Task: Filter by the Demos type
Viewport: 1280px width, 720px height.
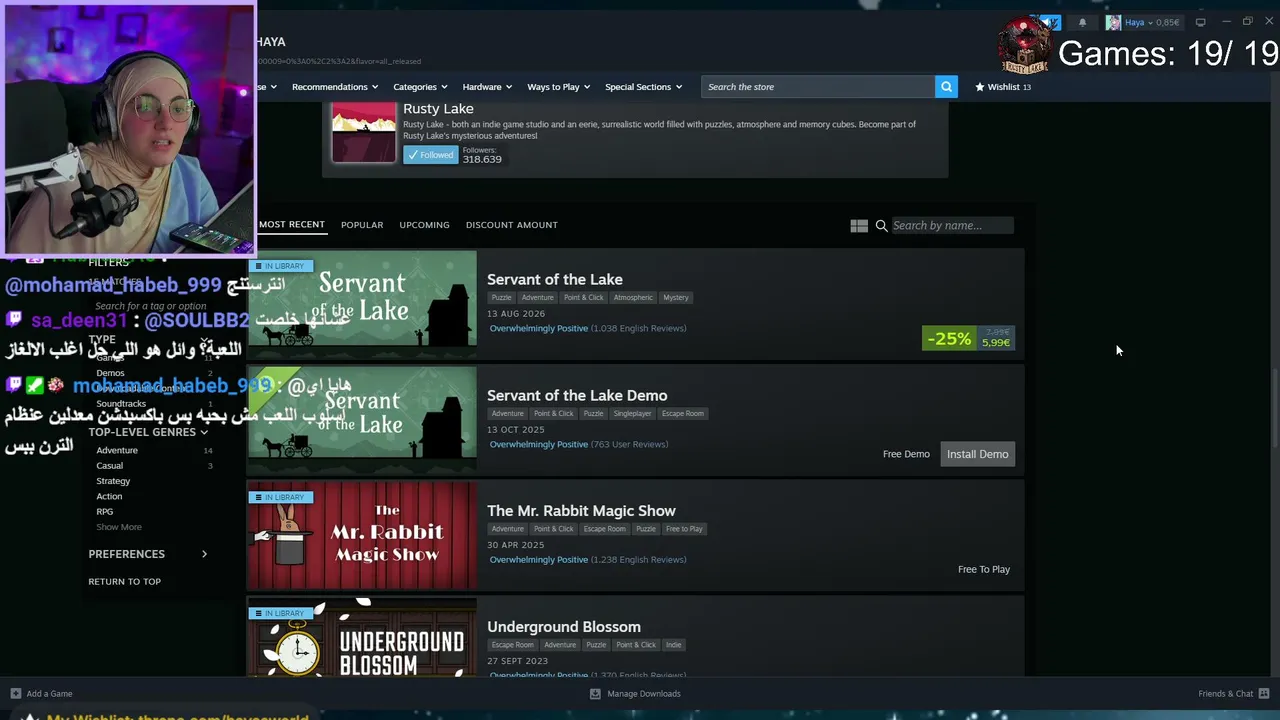Action: coord(110,373)
